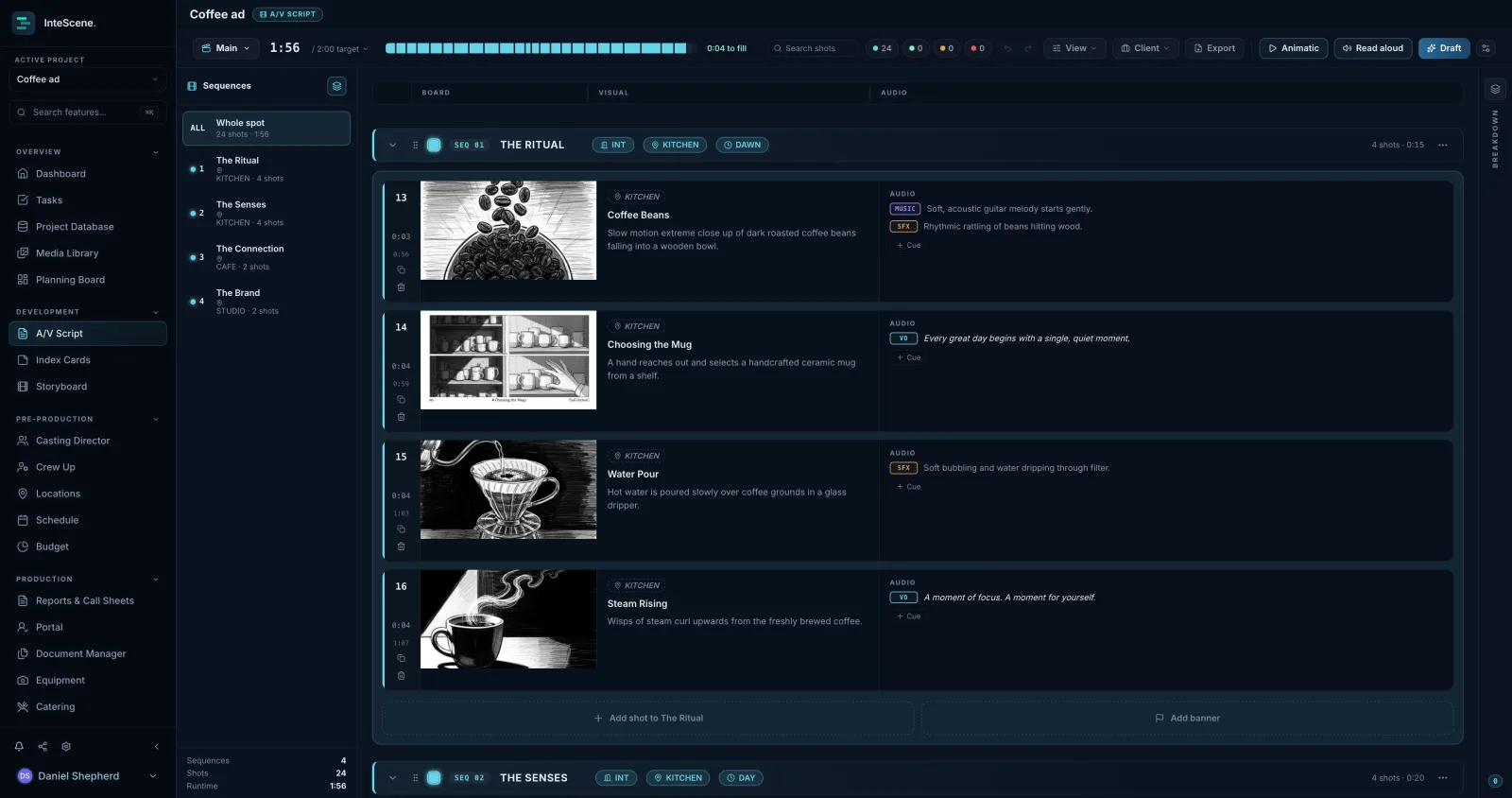Duplicate shot 13 with copy icon
The width and height of the screenshot is (1512, 798).
(401, 269)
